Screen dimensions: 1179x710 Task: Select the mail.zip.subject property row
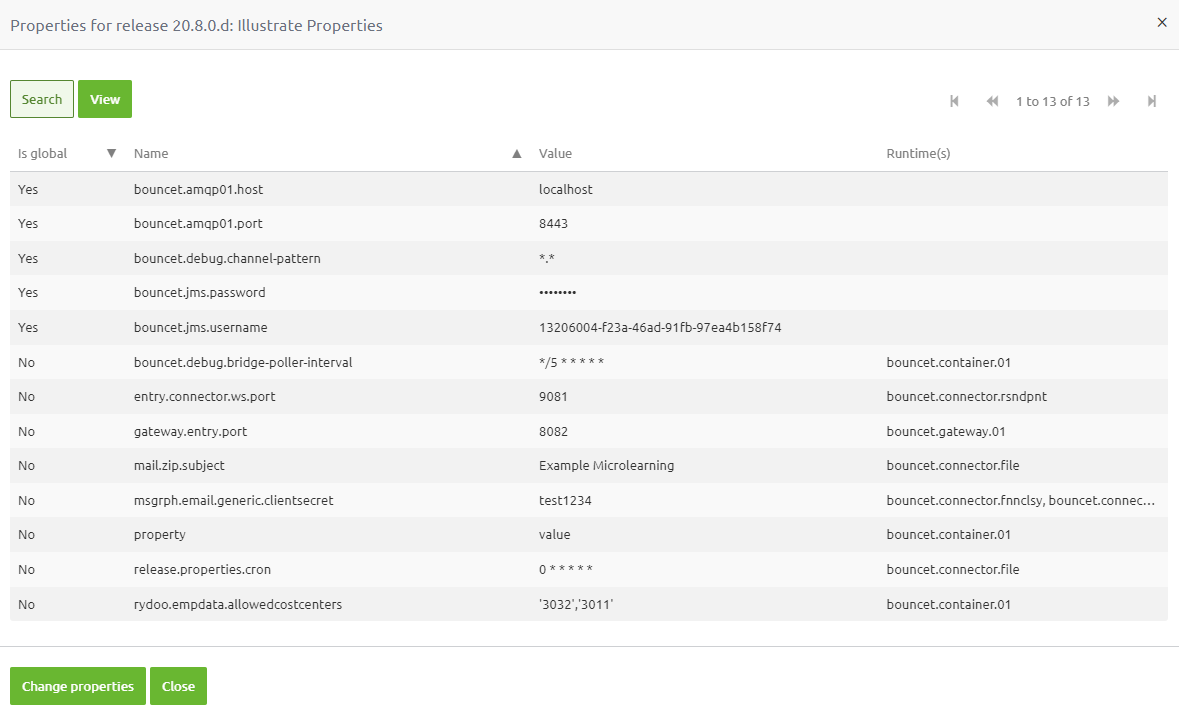click(x=400, y=465)
